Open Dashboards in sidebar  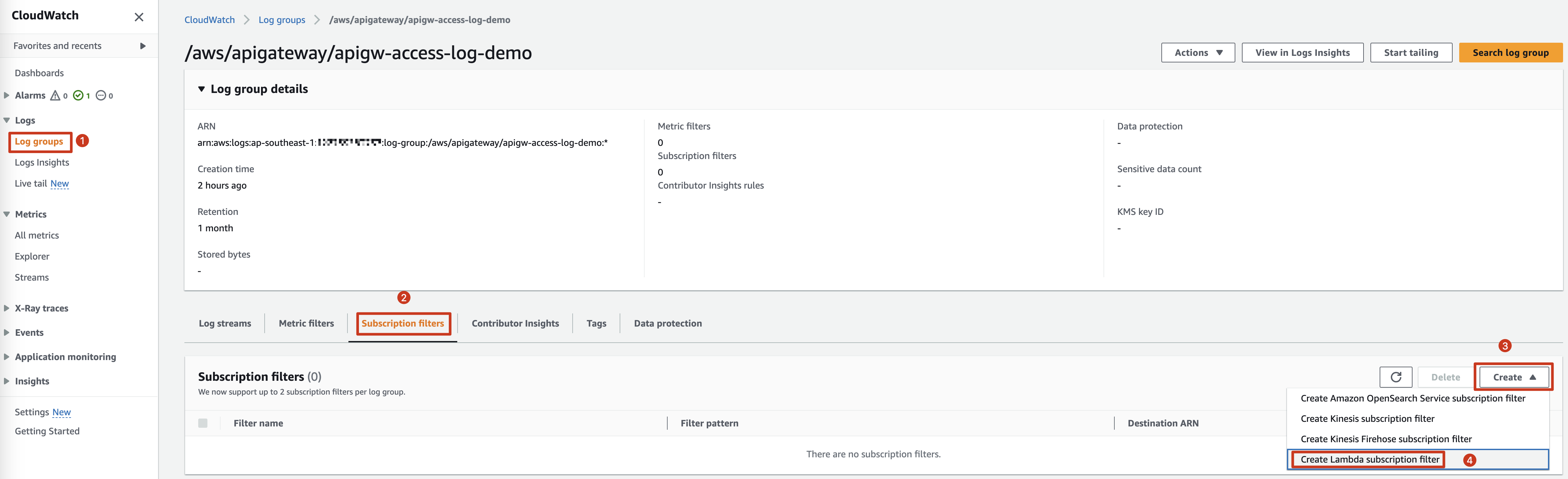[x=39, y=73]
